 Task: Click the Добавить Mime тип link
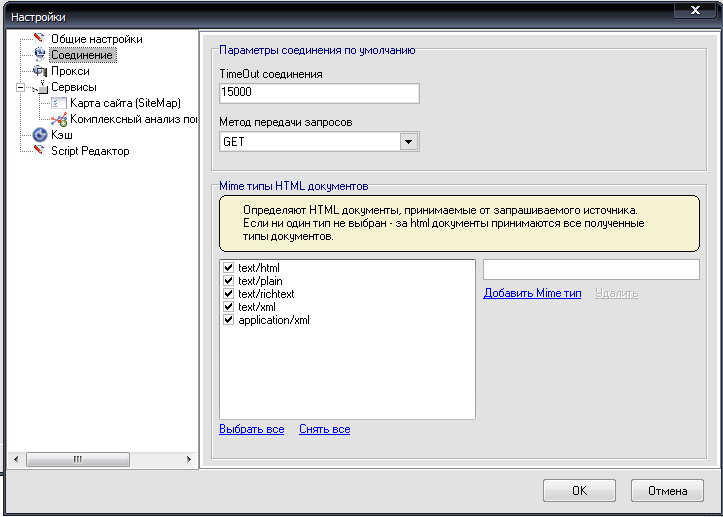tap(532, 293)
